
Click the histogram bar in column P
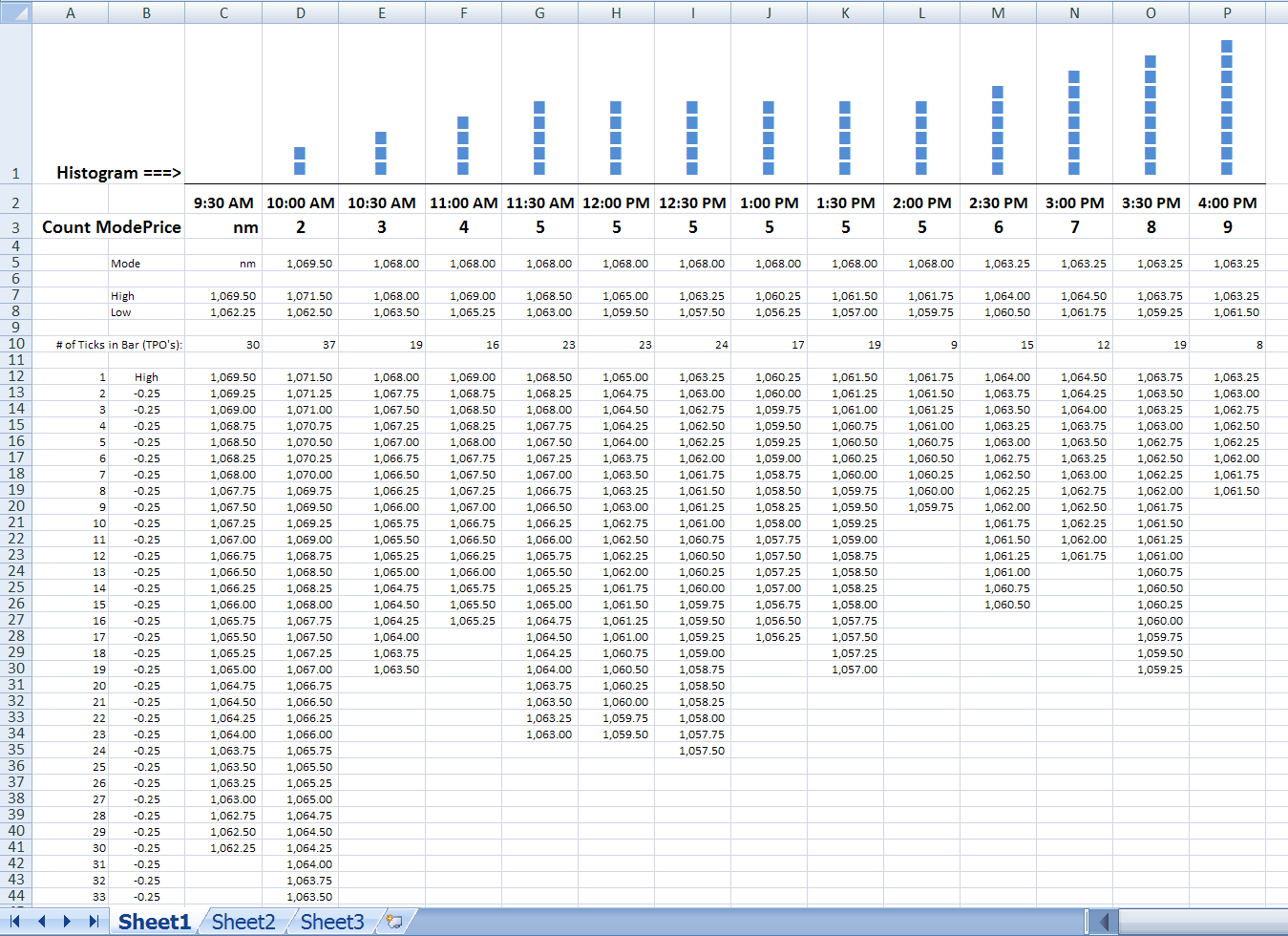pyautogui.click(x=1227, y=108)
